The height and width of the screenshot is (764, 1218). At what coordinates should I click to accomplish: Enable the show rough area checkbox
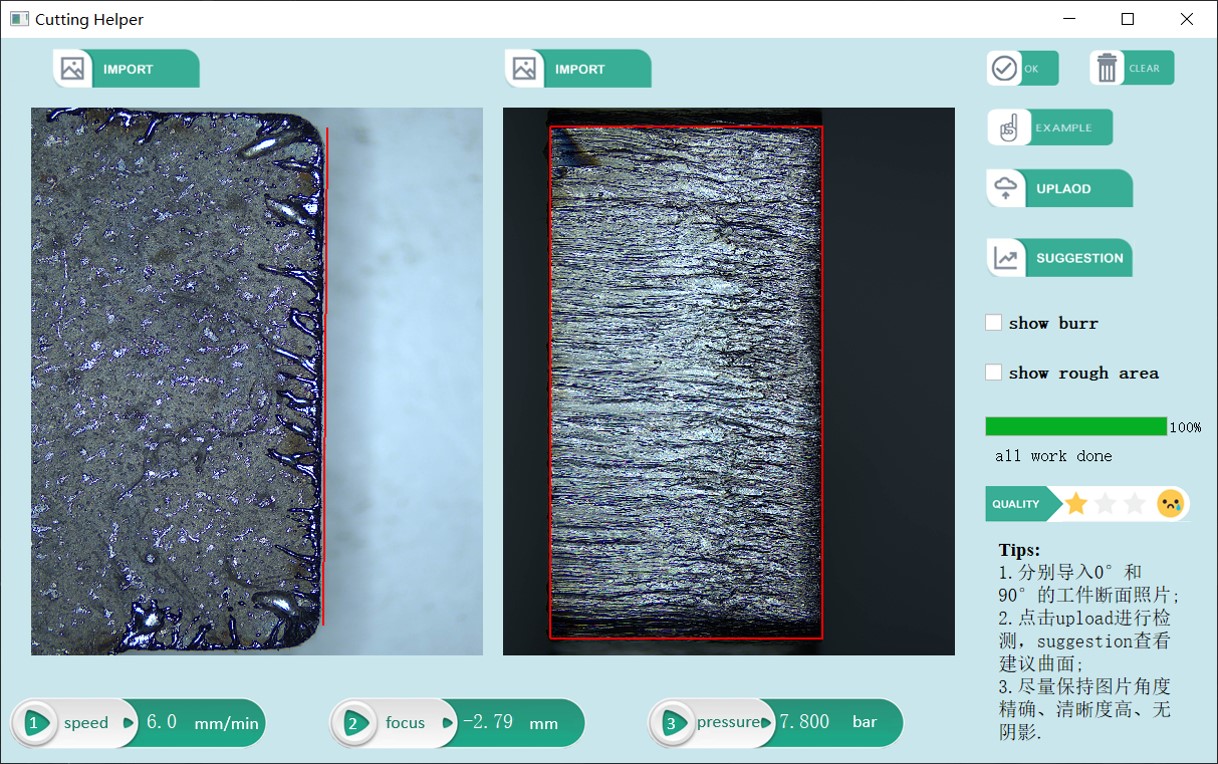(993, 373)
